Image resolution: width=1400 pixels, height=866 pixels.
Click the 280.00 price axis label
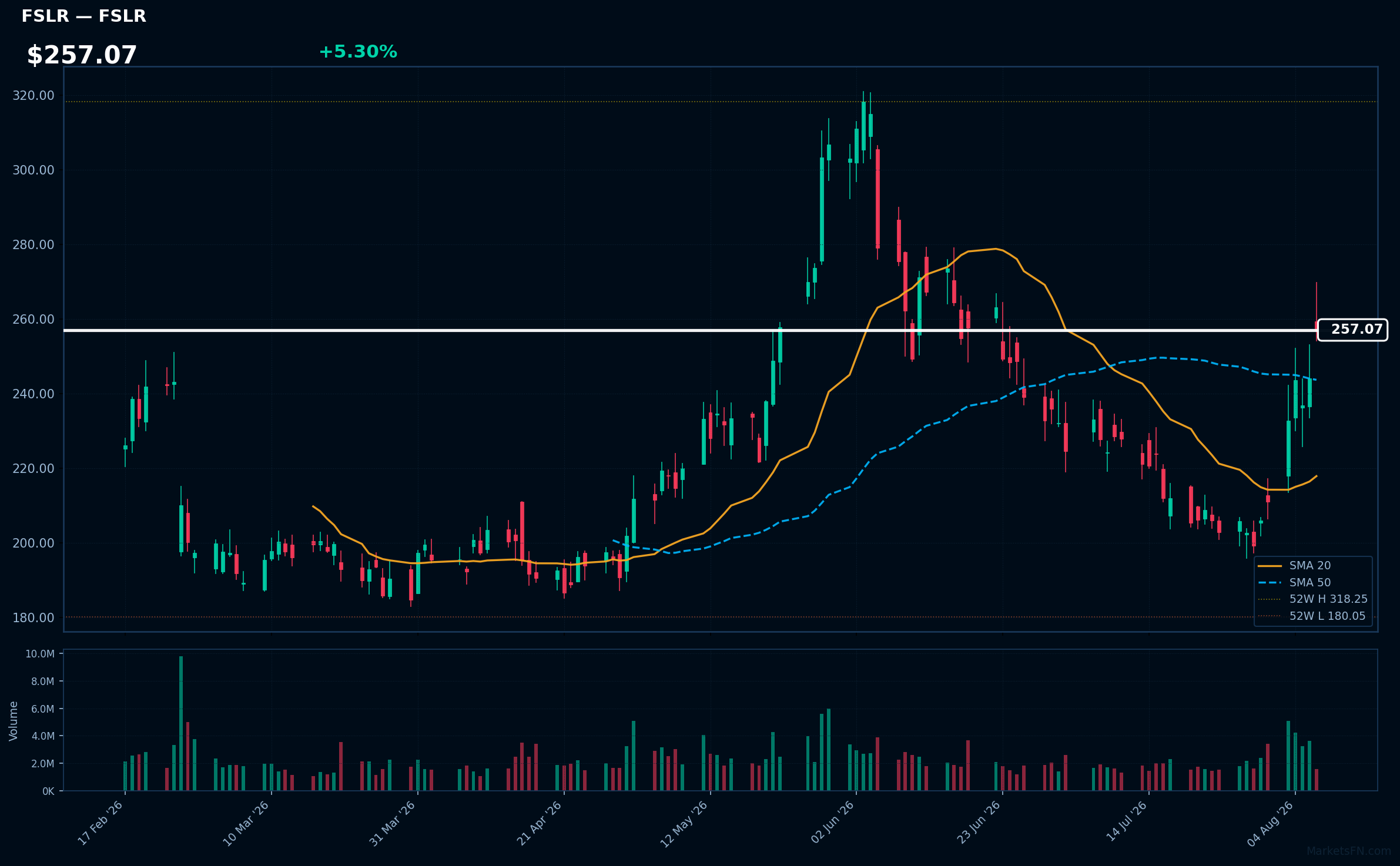click(34, 245)
